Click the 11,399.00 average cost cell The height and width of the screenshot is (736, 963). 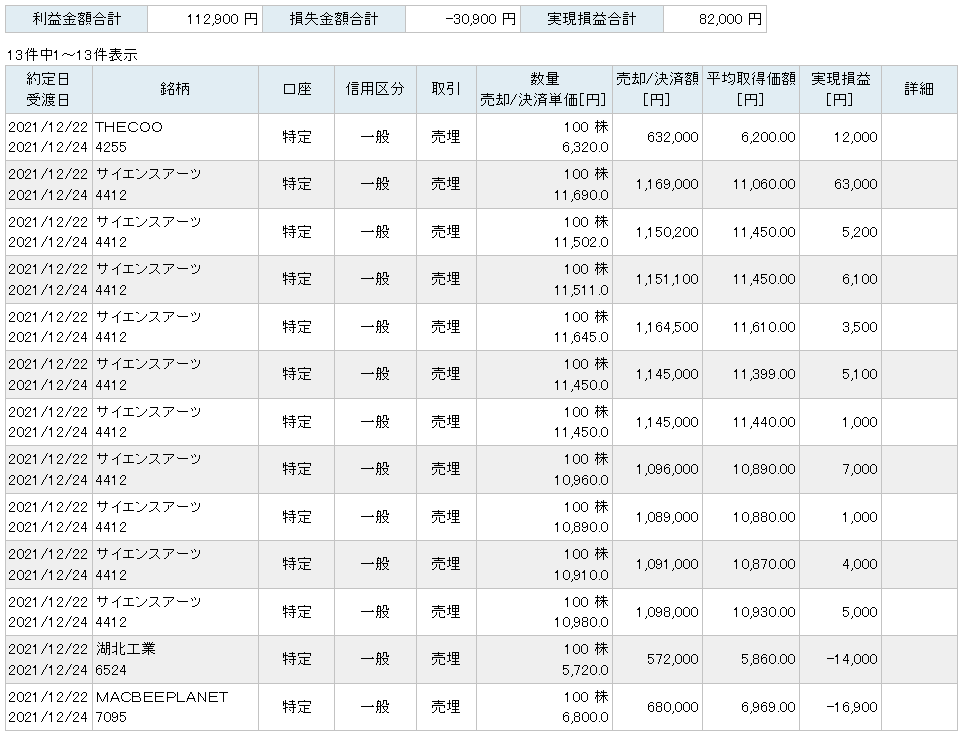(x=751, y=374)
